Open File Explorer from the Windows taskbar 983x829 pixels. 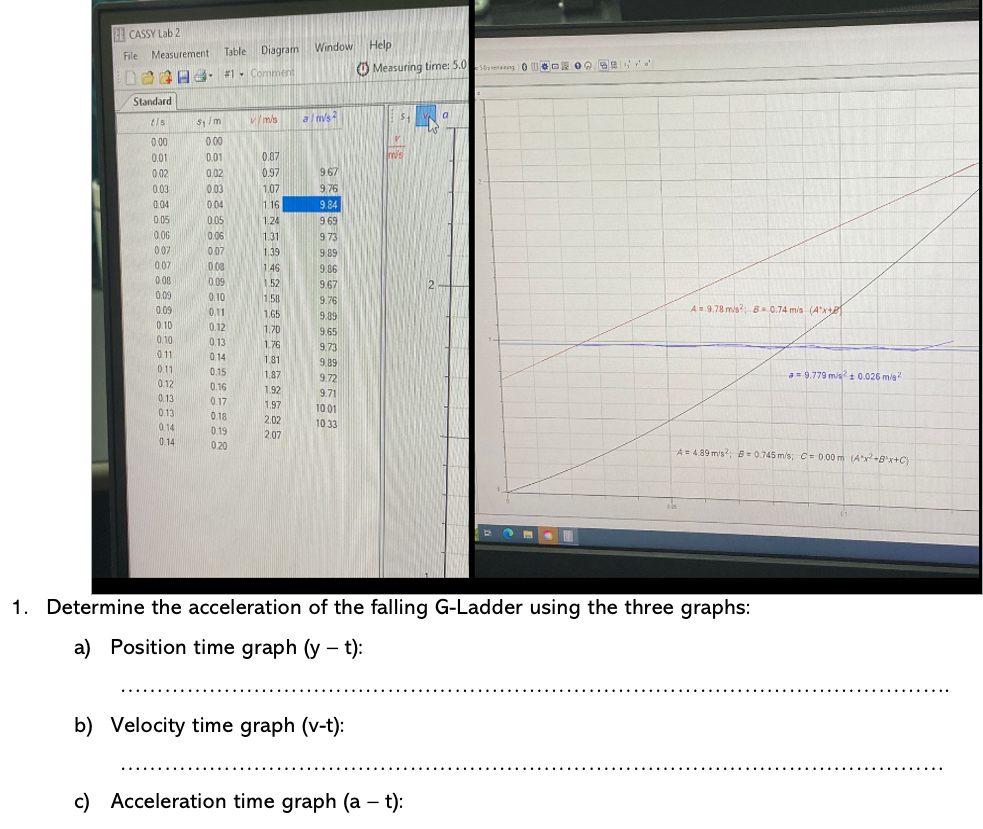[528, 534]
